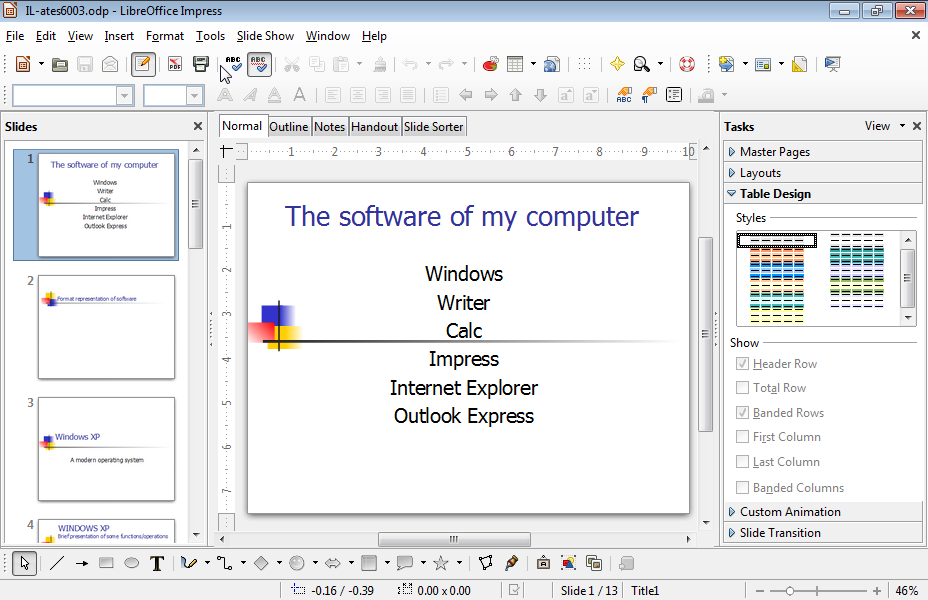The width and height of the screenshot is (928, 600).
Task: Click the zoom in plus button
Action: pyautogui.click(x=877, y=591)
